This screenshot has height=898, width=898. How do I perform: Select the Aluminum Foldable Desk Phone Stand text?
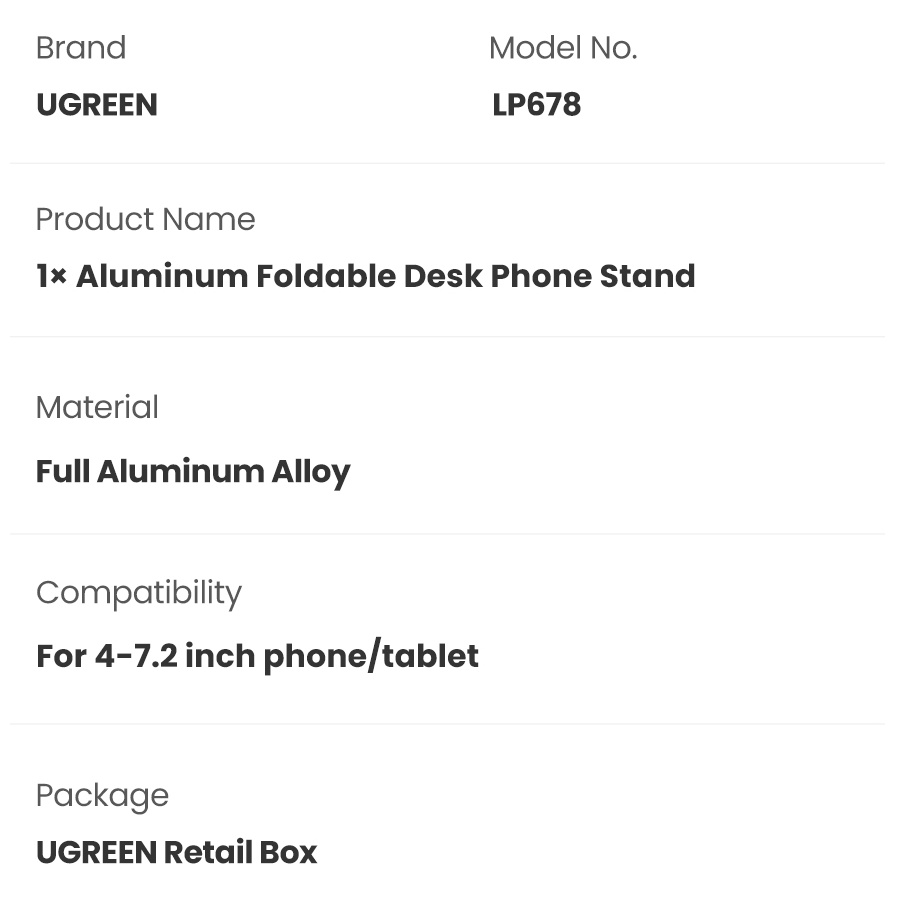point(385,276)
